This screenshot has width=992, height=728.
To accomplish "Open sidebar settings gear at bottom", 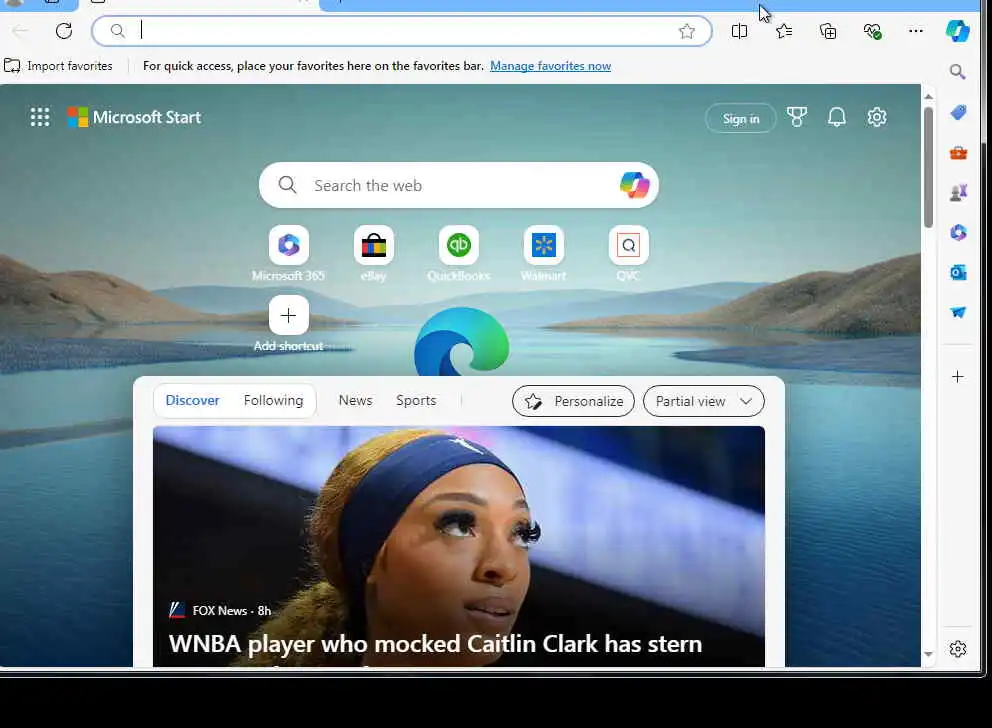I will coord(958,649).
